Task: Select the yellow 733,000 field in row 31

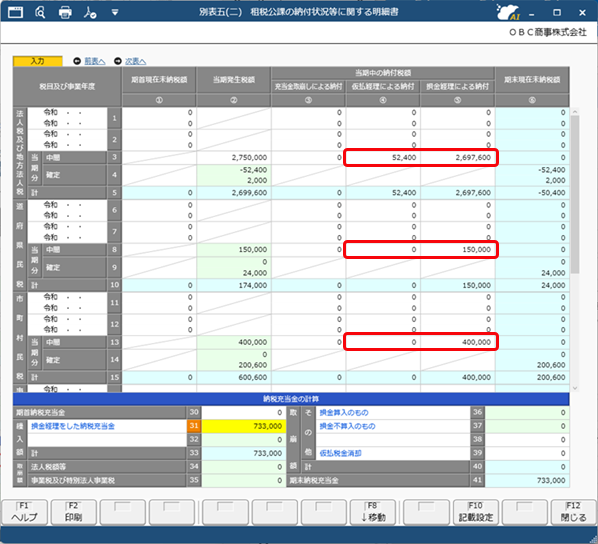Action: click(243, 426)
